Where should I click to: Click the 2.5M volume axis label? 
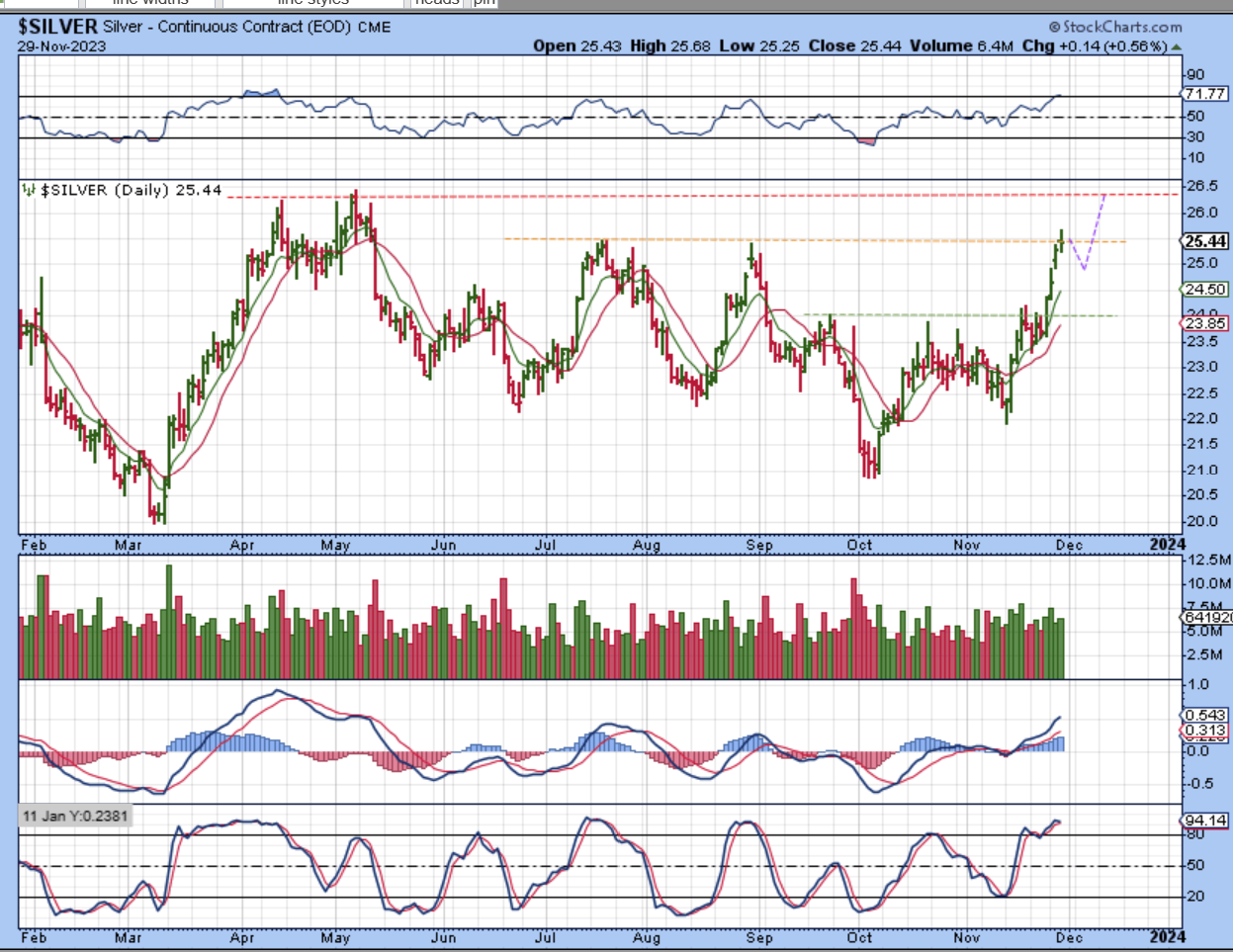[1203, 654]
